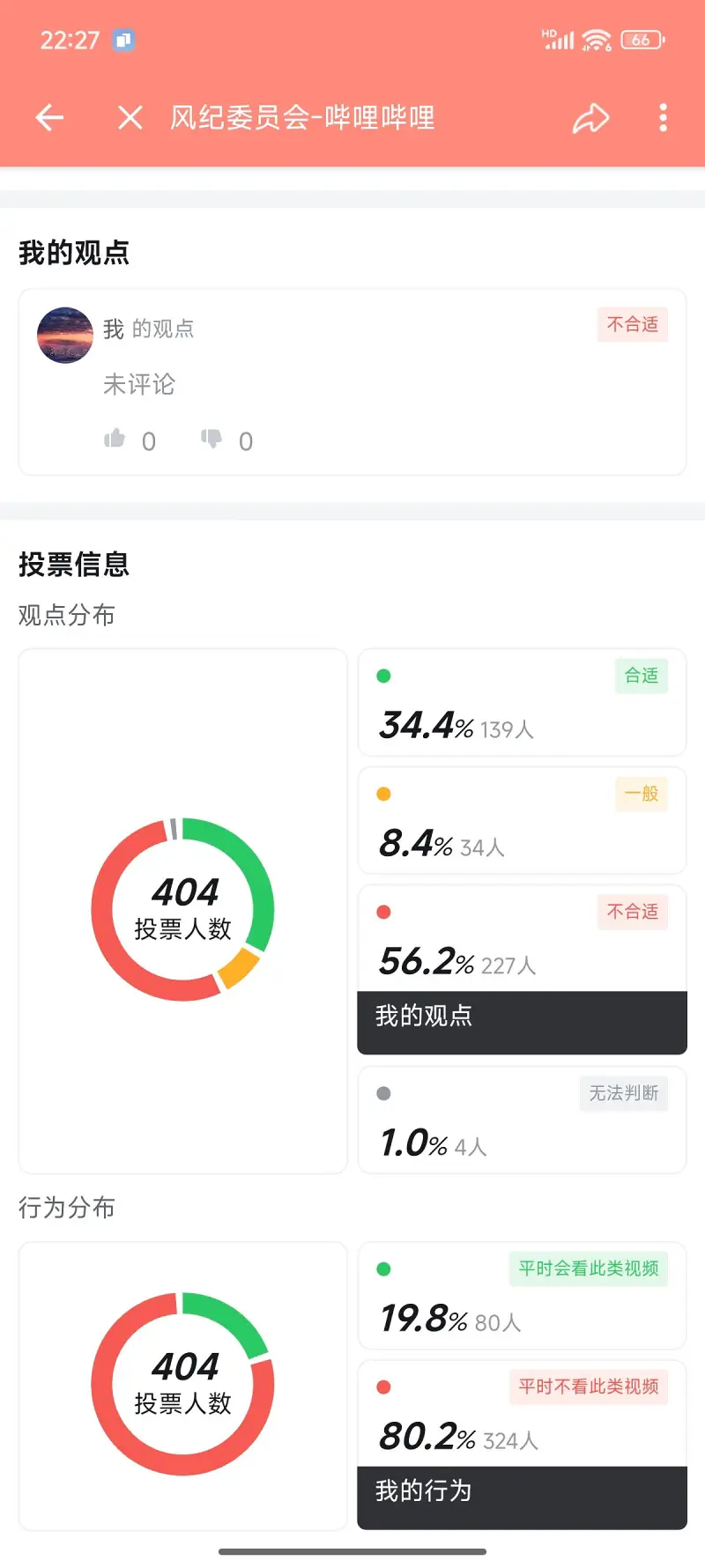
Task: Select the orange 一般 8.4% card
Action: coord(522,821)
